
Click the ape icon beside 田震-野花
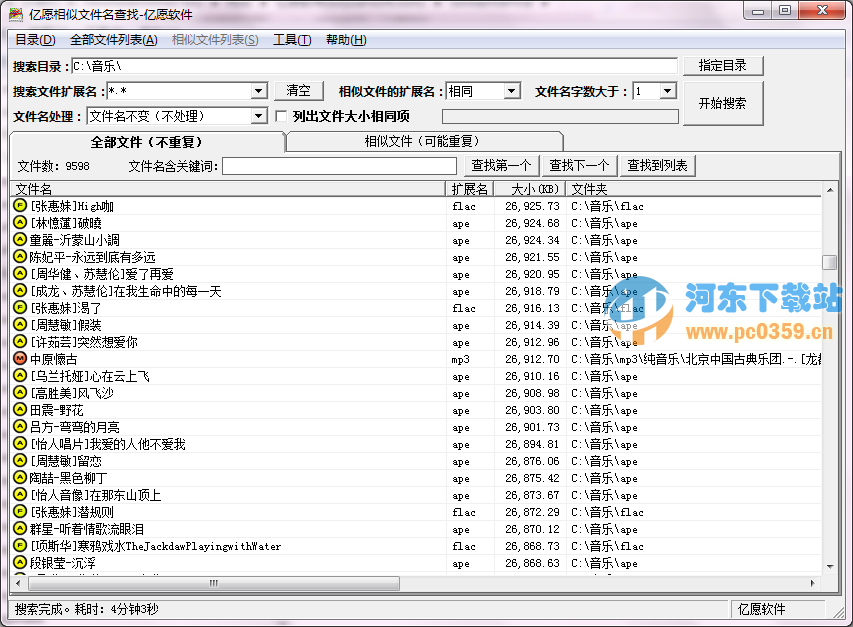tap(18, 410)
